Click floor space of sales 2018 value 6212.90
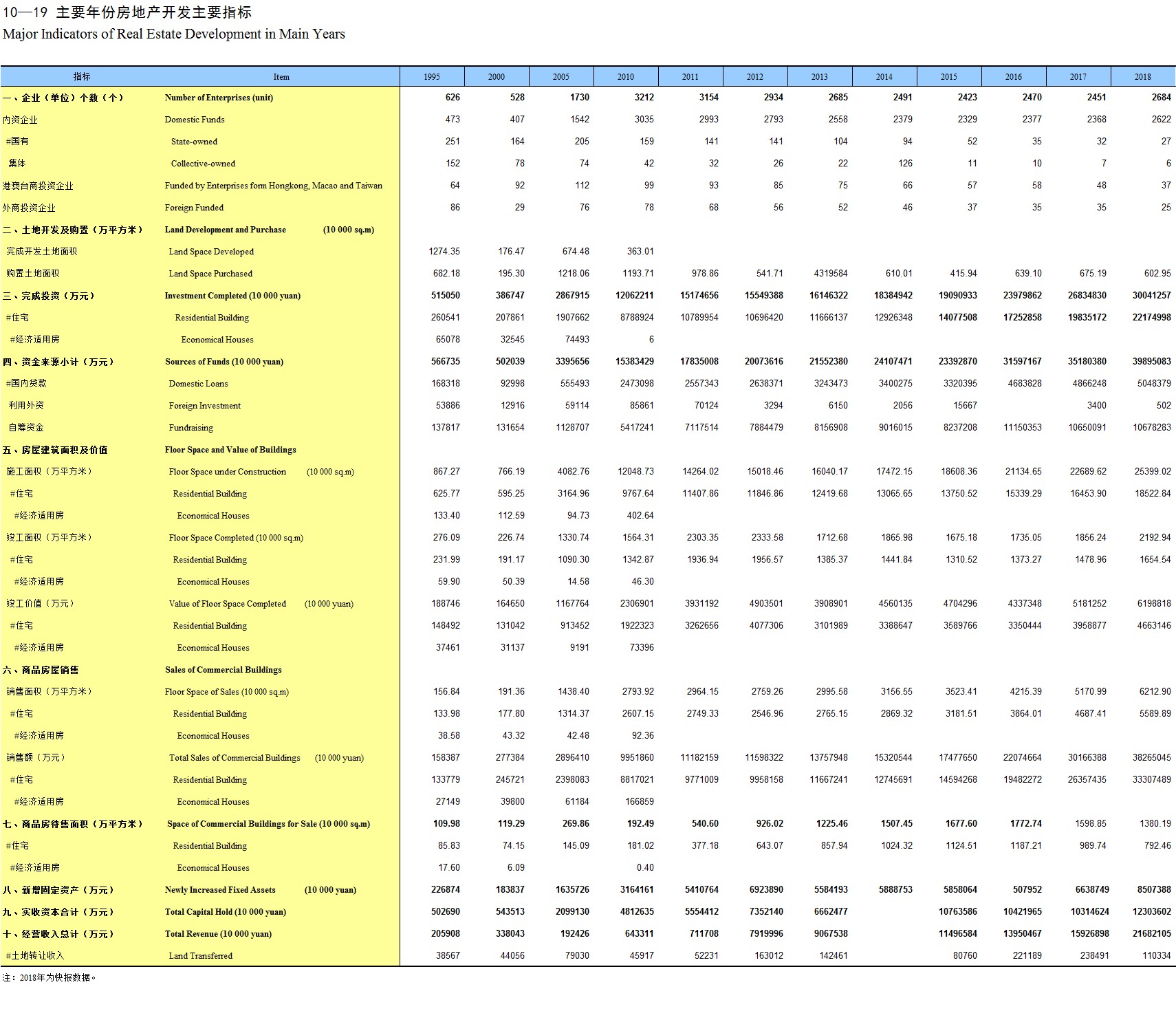Image resolution: width=1176 pixels, height=1033 pixels. coord(1155,692)
